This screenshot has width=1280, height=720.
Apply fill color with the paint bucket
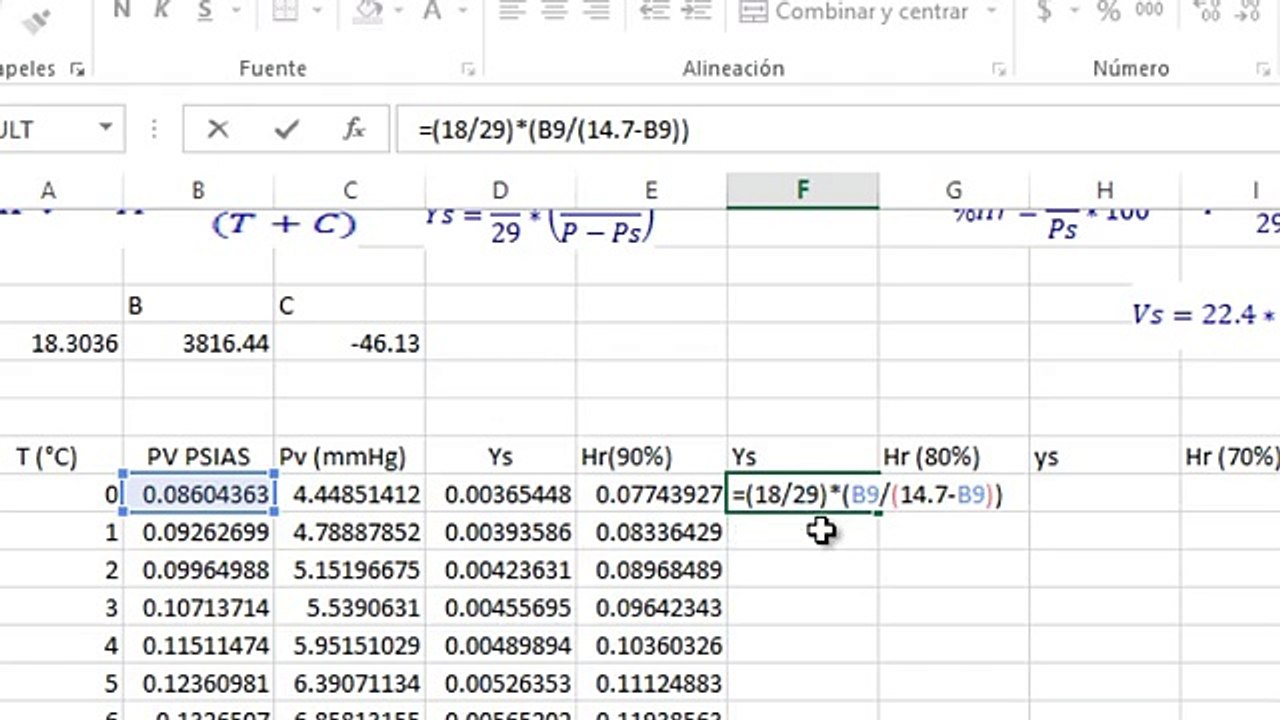coord(369,11)
